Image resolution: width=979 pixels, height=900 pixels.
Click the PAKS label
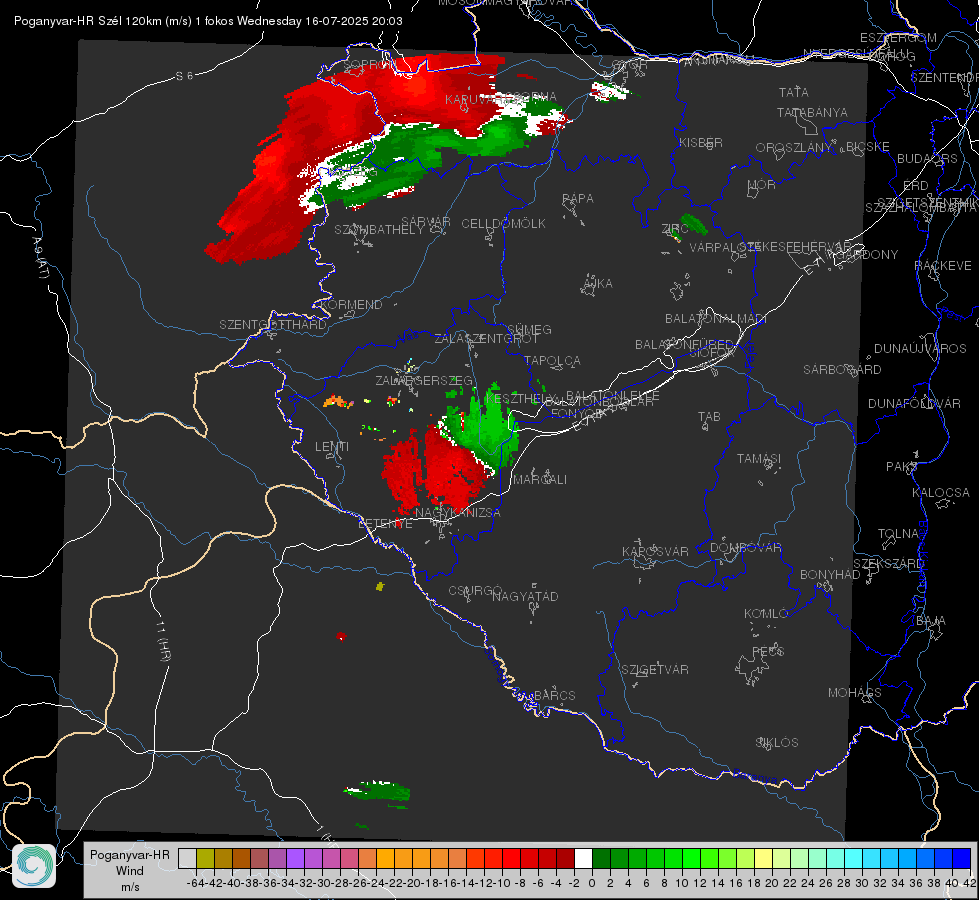pyautogui.click(x=902, y=466)
